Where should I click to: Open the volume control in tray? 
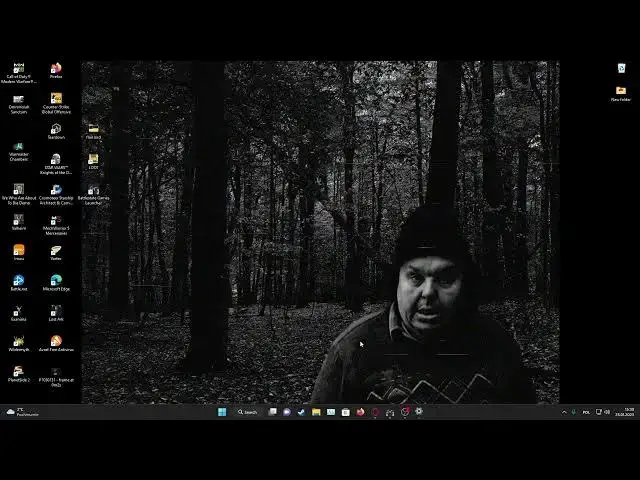pyautogui.click(x=607, y=412)
